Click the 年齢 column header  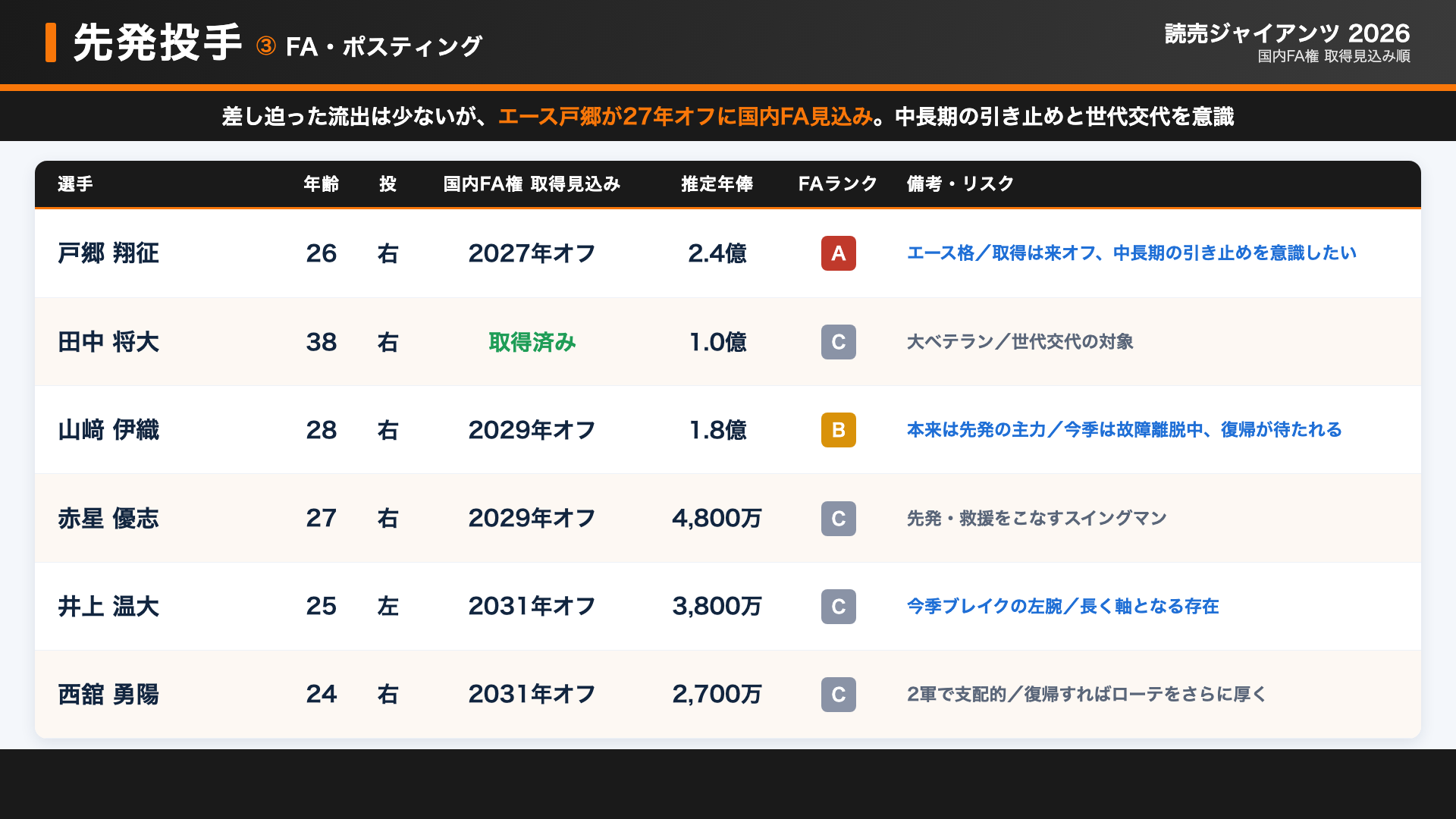click(322, 184)
